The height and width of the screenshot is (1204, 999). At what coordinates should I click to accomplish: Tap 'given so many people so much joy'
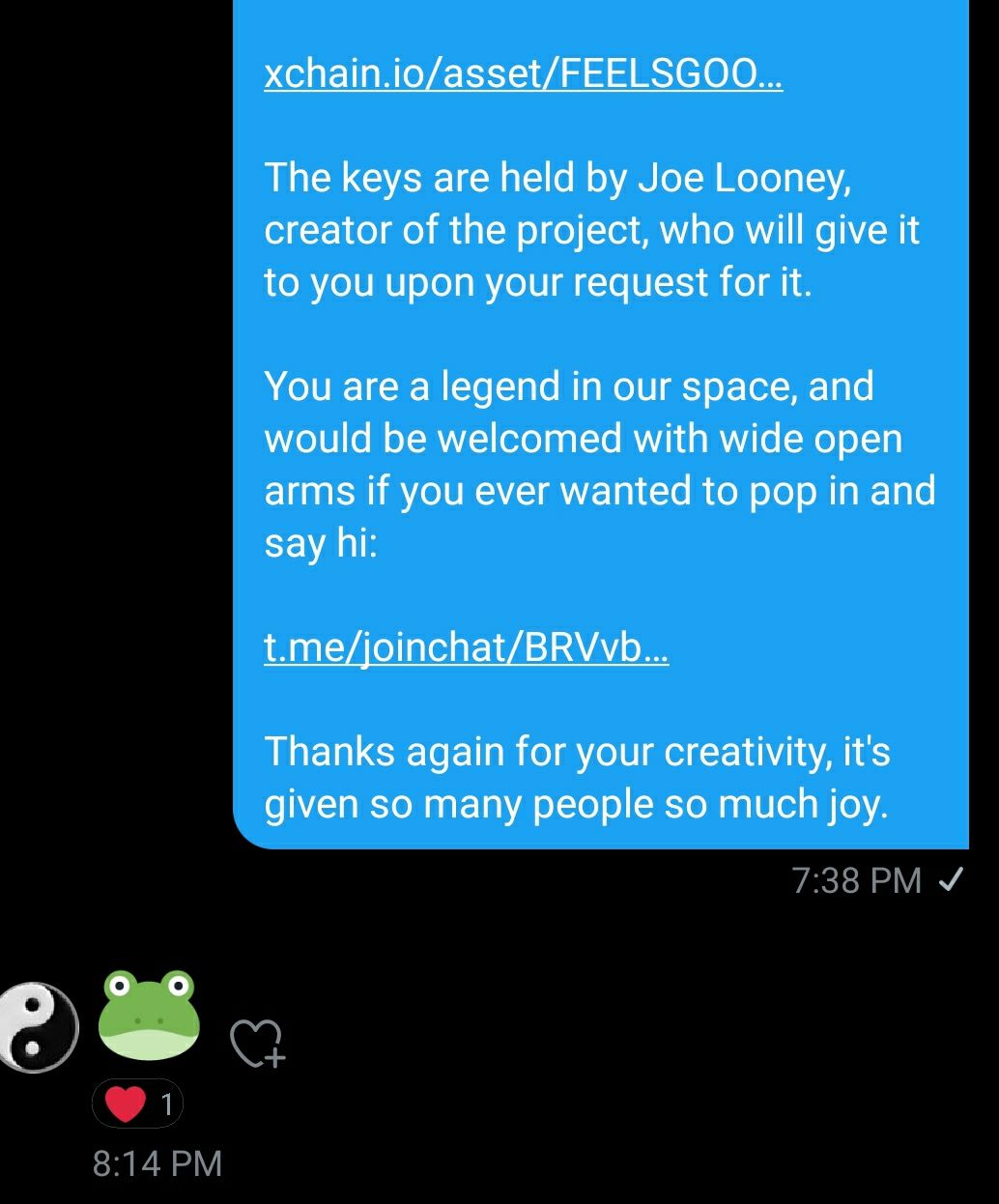coord(576,804)
